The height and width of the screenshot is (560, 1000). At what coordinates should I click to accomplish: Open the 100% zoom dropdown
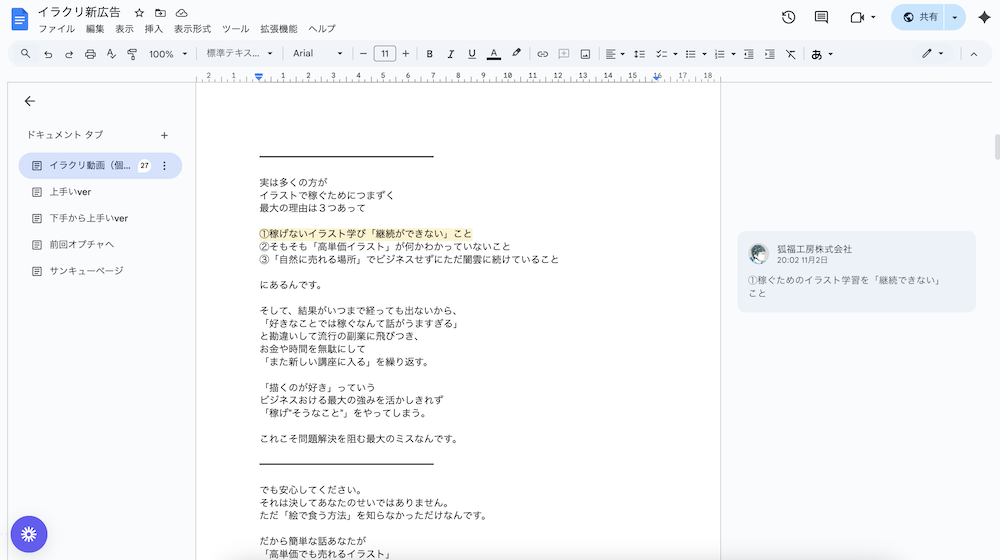pyautogui.click(x=167, y=54)
